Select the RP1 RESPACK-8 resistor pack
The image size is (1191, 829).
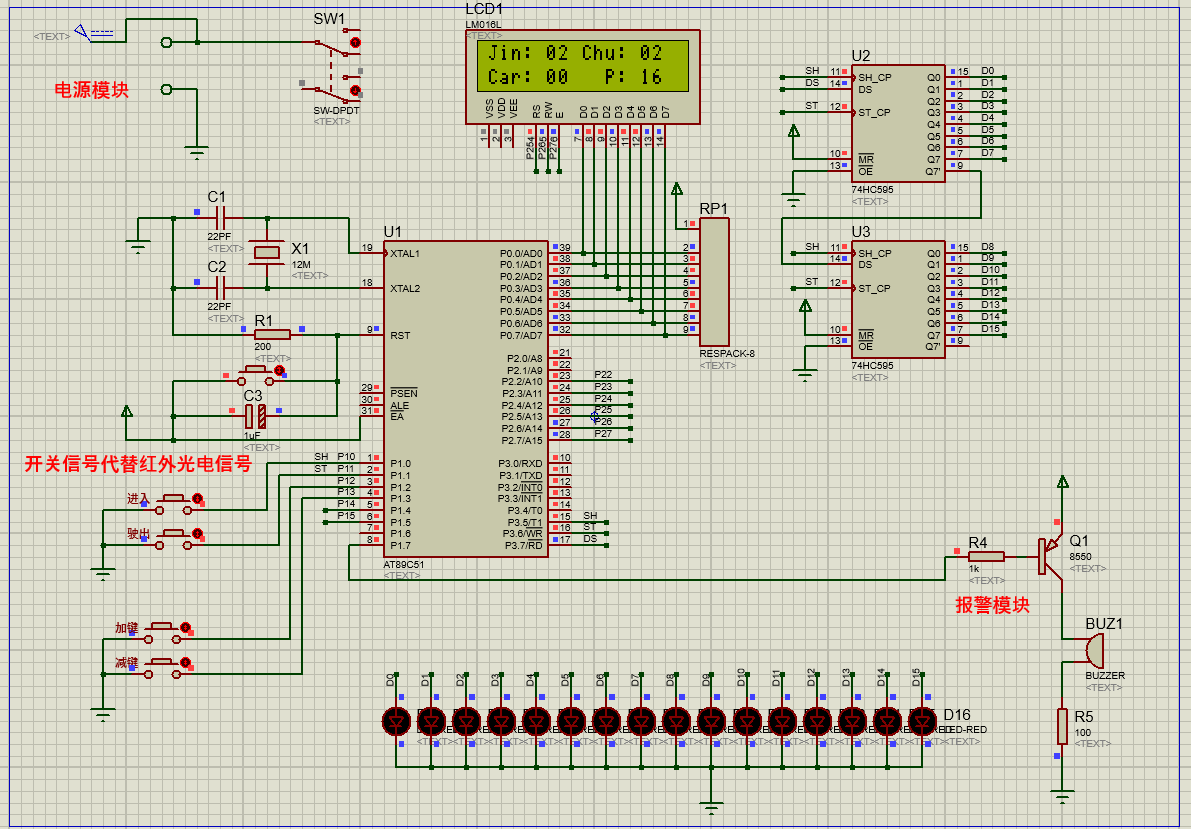tap(714, 282)
